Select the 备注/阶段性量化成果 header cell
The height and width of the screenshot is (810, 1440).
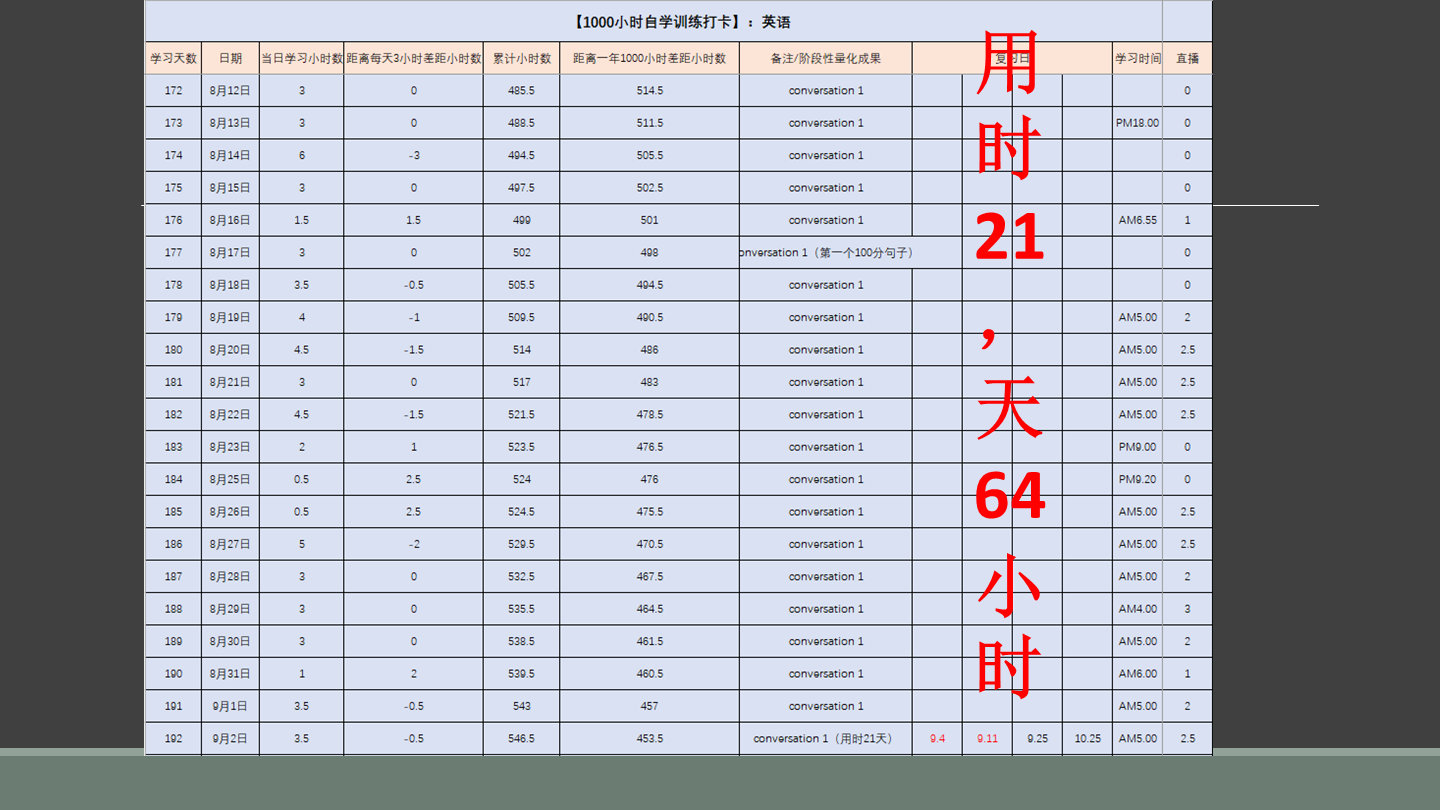(825, 58)
